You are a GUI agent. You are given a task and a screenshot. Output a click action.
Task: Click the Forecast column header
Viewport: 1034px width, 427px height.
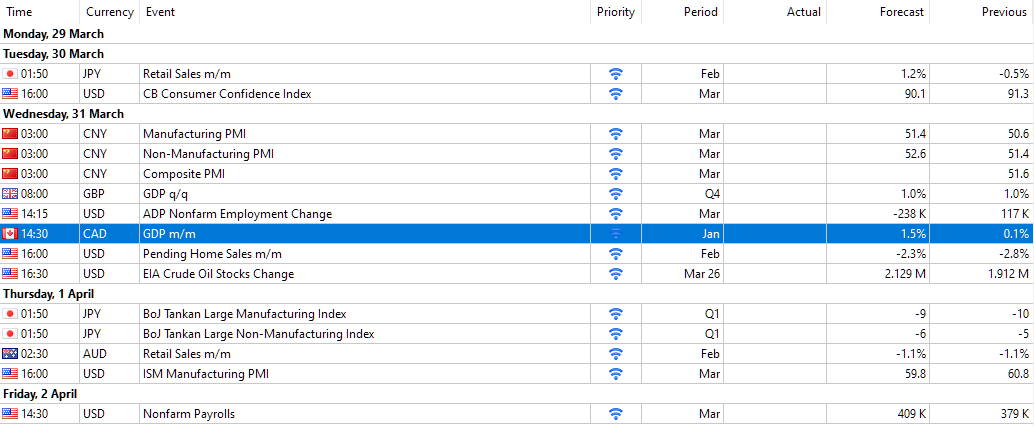[903, 12]
